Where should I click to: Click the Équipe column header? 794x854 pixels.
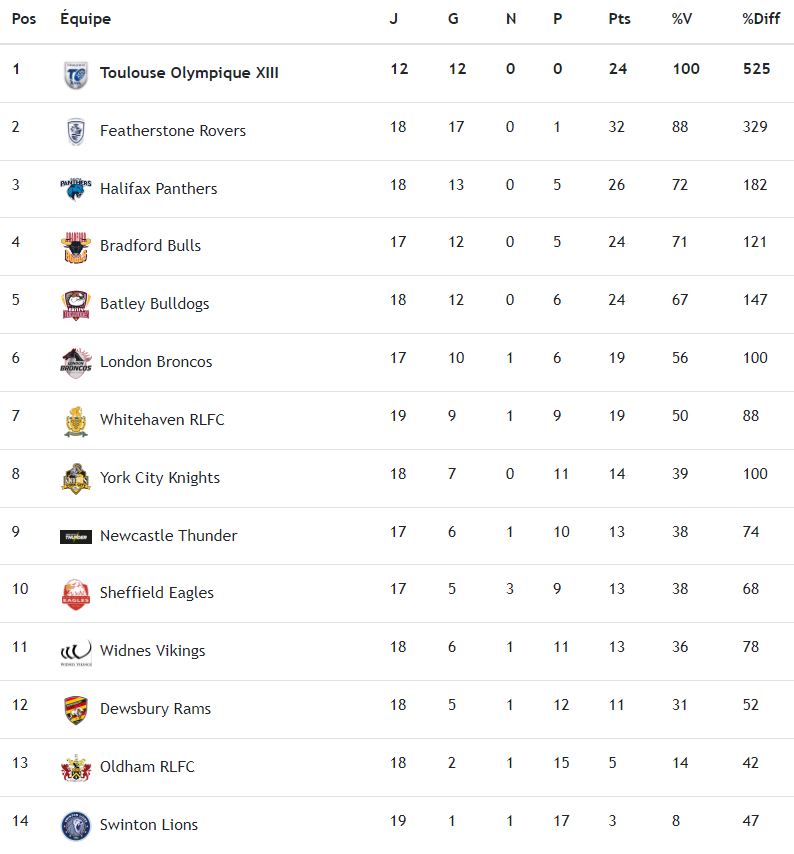pos(85,19)
